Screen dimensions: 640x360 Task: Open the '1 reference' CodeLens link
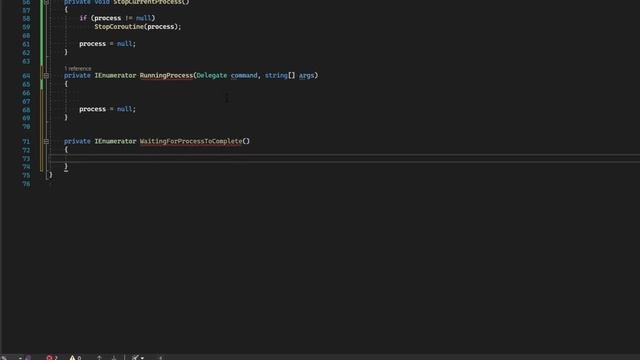click(x=78, y=69)
